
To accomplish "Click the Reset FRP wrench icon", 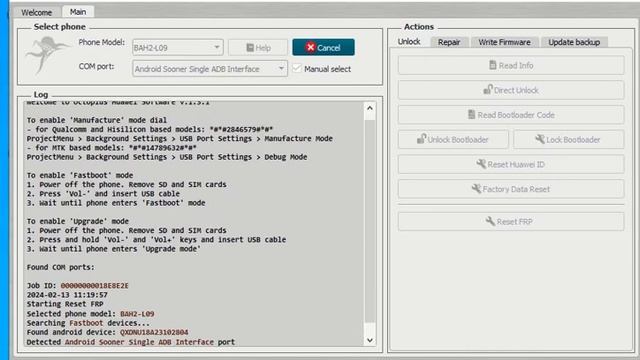I will [490, 221].
